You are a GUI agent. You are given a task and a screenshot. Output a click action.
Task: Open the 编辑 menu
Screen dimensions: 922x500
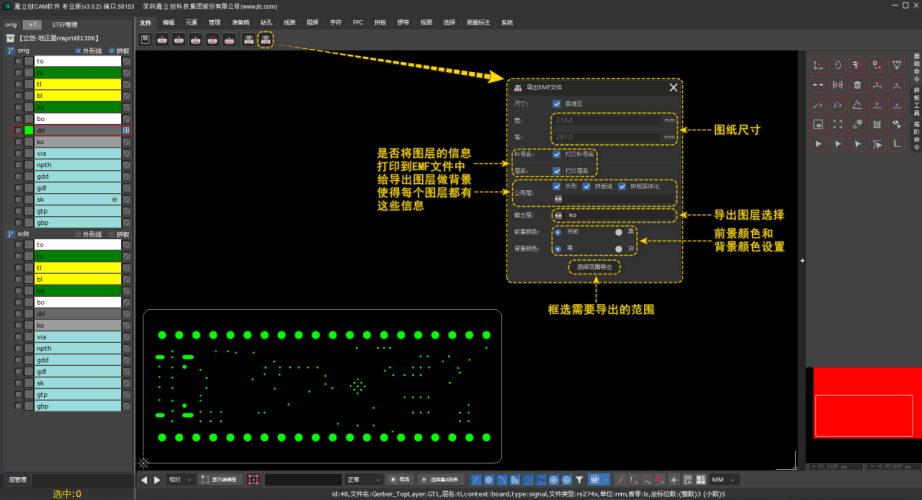(169, 22)
